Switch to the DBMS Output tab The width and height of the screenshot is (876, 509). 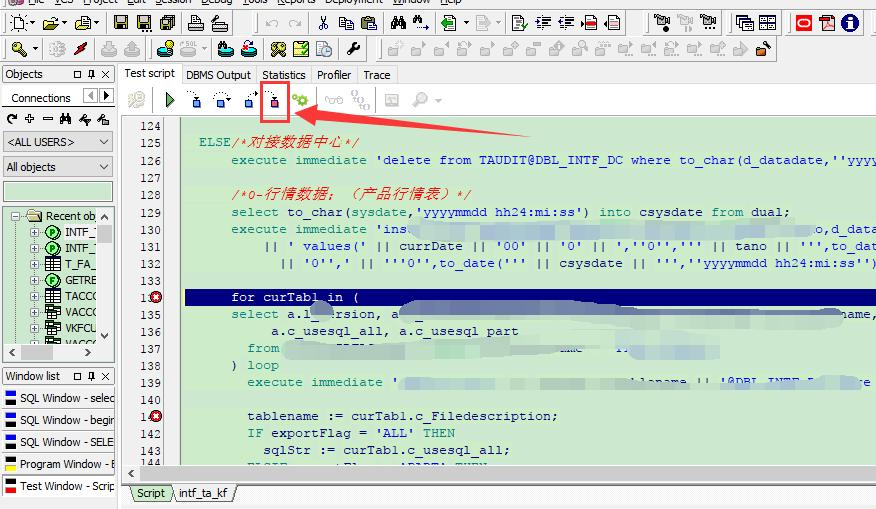point(218,75)
